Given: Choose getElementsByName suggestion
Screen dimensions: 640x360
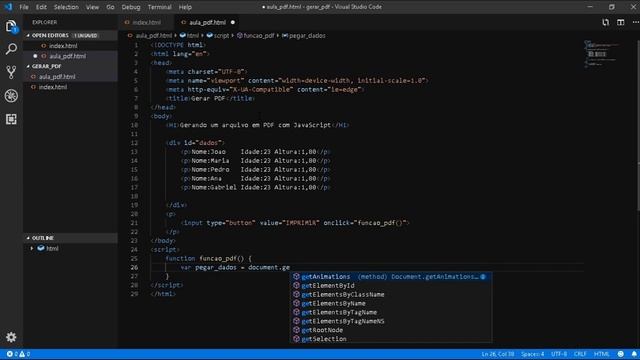Looking at the screenshot, I should [x=391, y=304].
